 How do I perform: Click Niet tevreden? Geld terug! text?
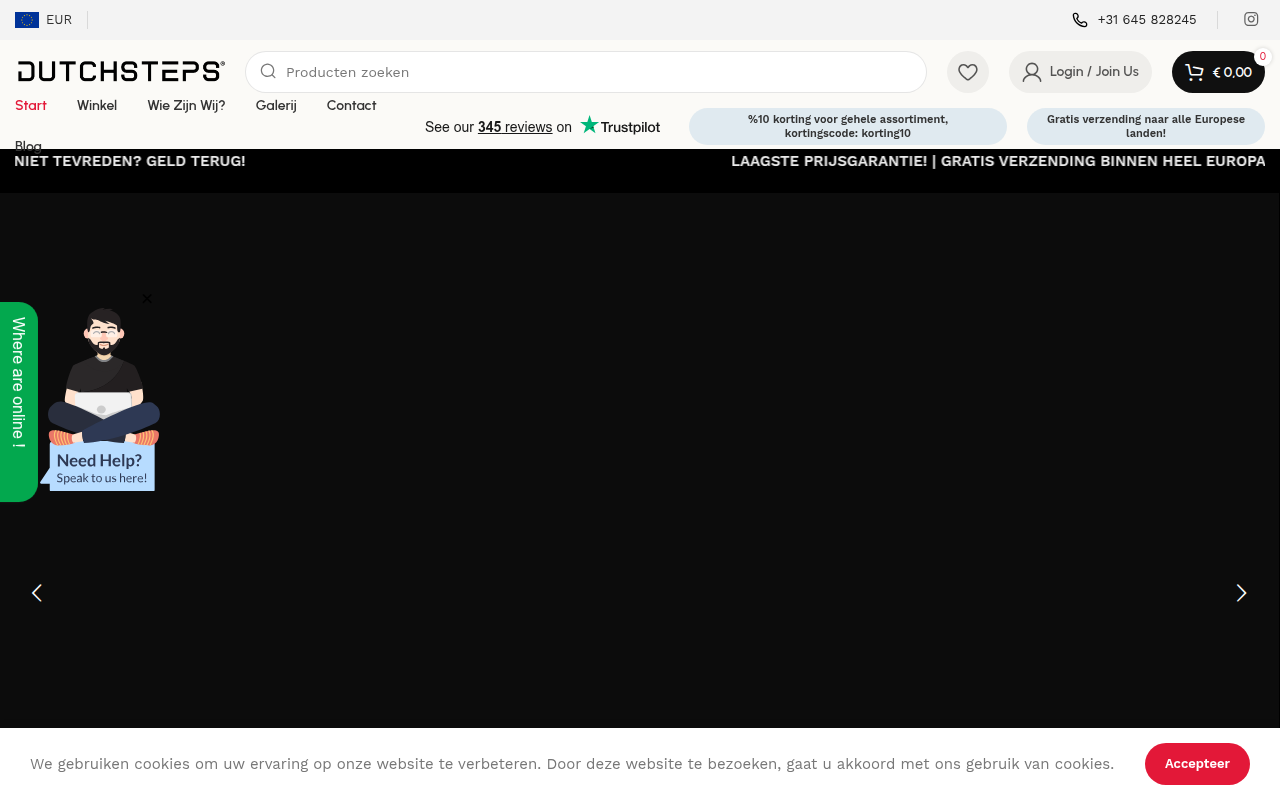point(130,161)
